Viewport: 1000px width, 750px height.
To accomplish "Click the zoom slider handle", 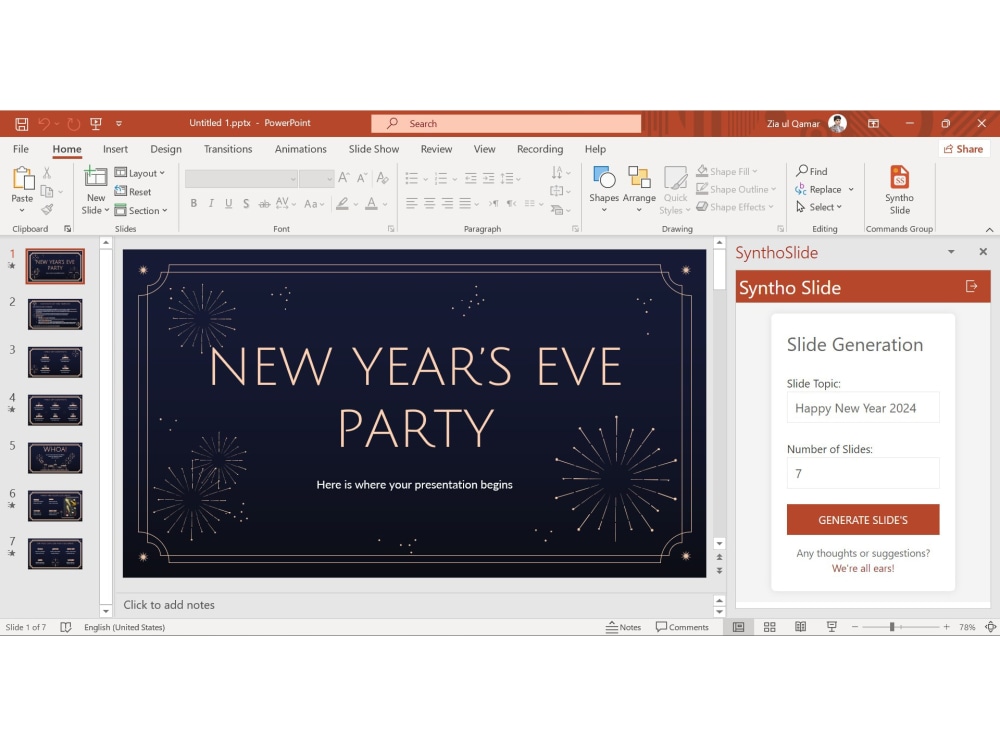I will pyautogui.click(x=892, y=627).
